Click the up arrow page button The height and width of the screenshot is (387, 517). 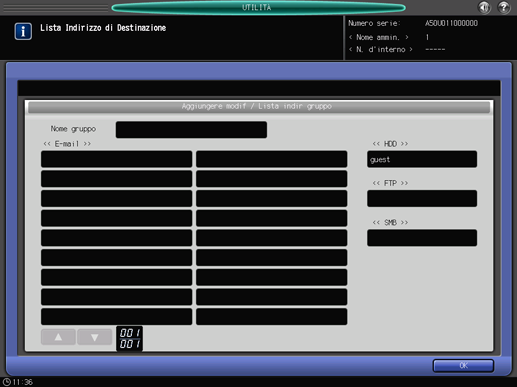coord(58,337)
